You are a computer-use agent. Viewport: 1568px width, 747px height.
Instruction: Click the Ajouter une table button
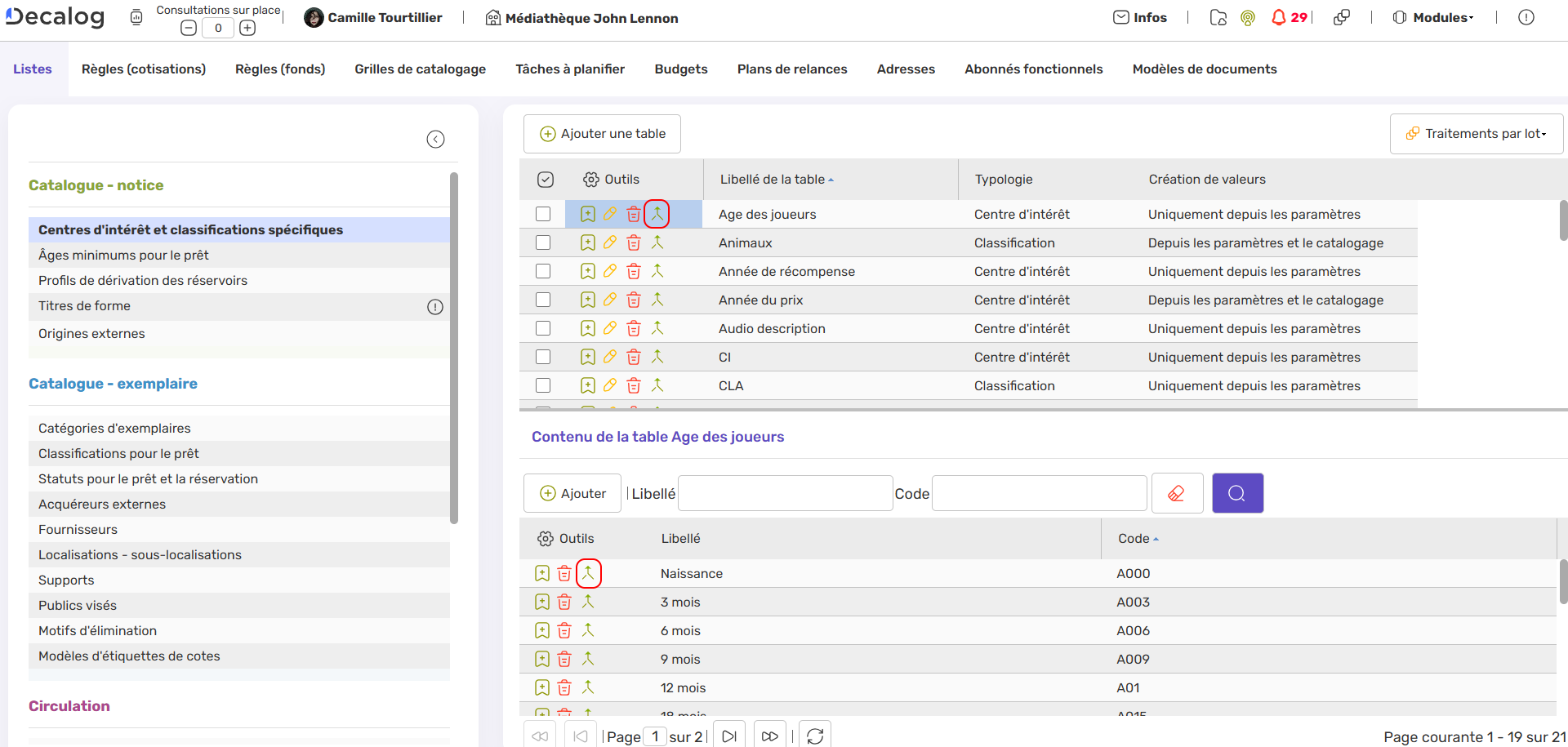602,133
